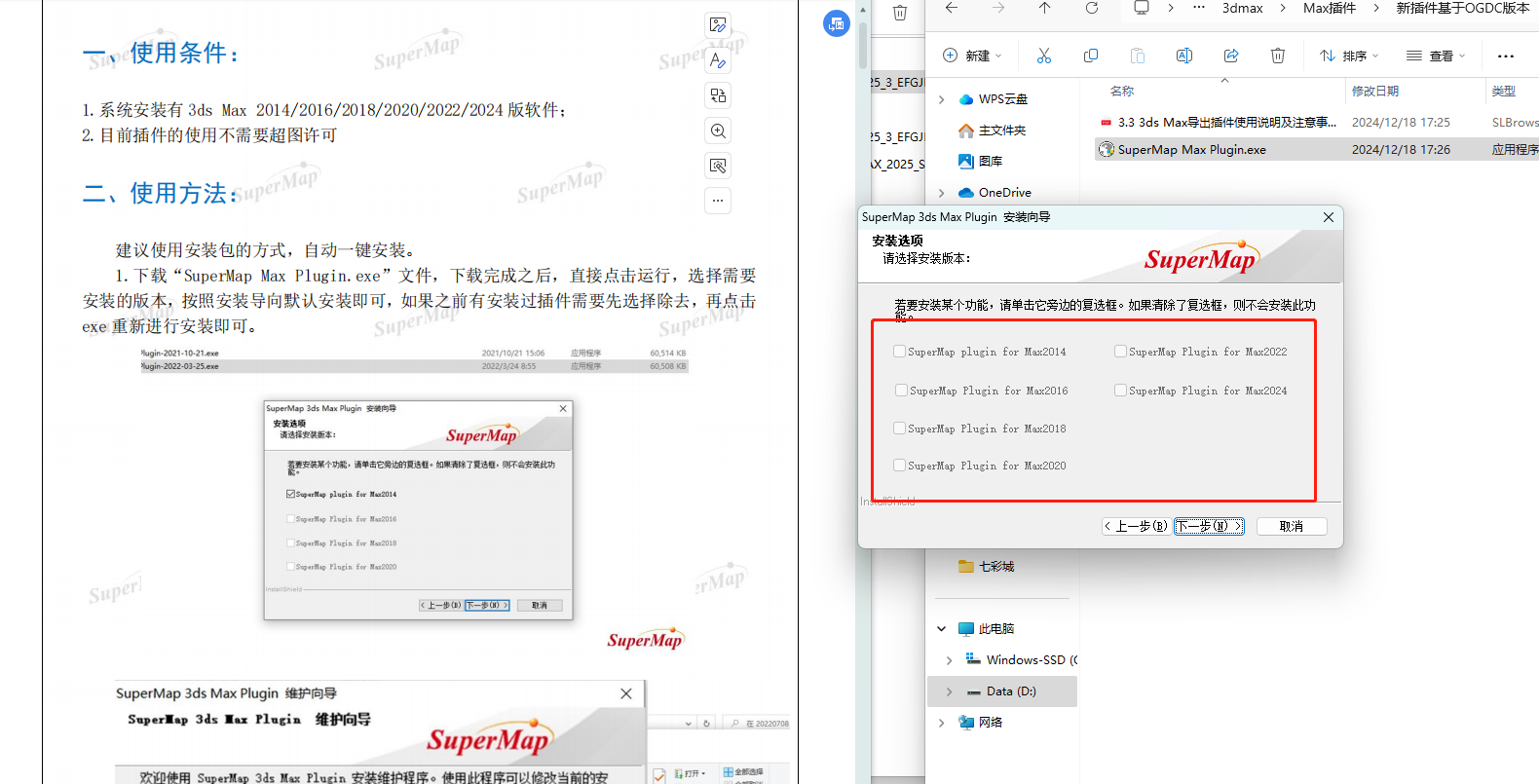Click the image edit icon in document toolbar

[x=718, y=25]
